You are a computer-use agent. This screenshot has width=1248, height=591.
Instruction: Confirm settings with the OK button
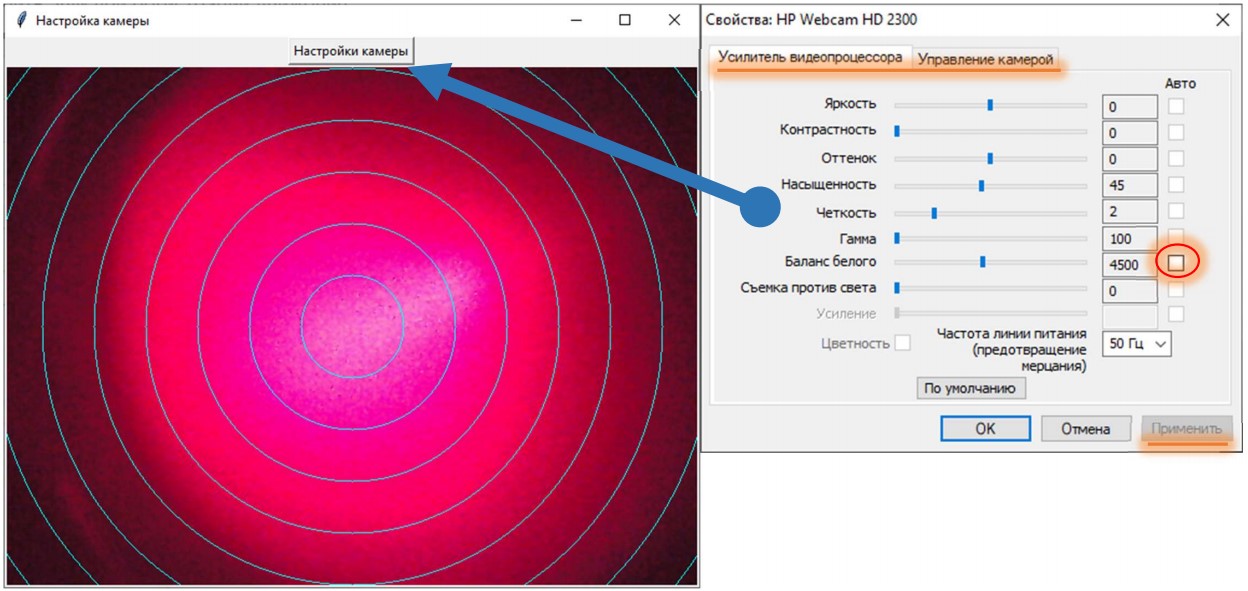click(x=985, y=429)
